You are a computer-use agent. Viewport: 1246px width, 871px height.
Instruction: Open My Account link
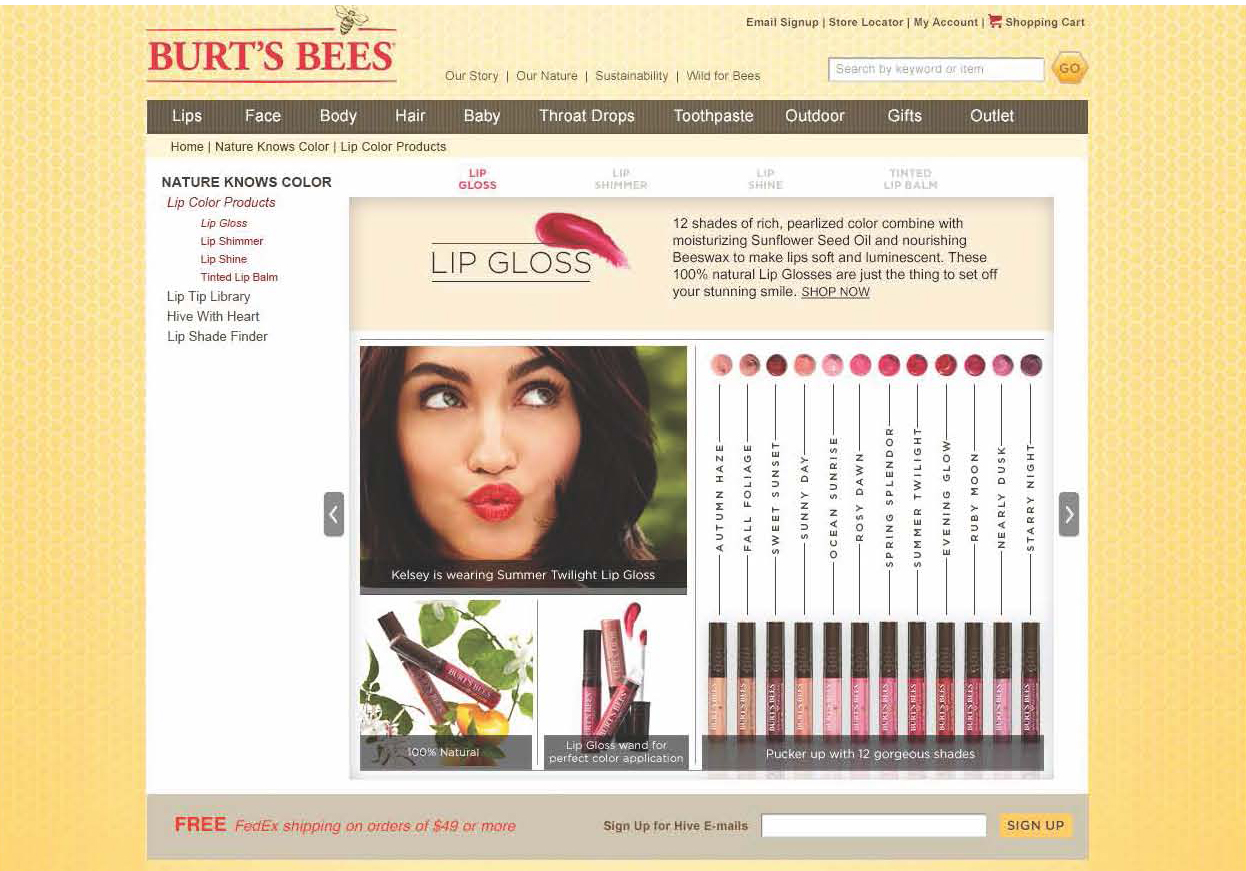coord(946,22)
